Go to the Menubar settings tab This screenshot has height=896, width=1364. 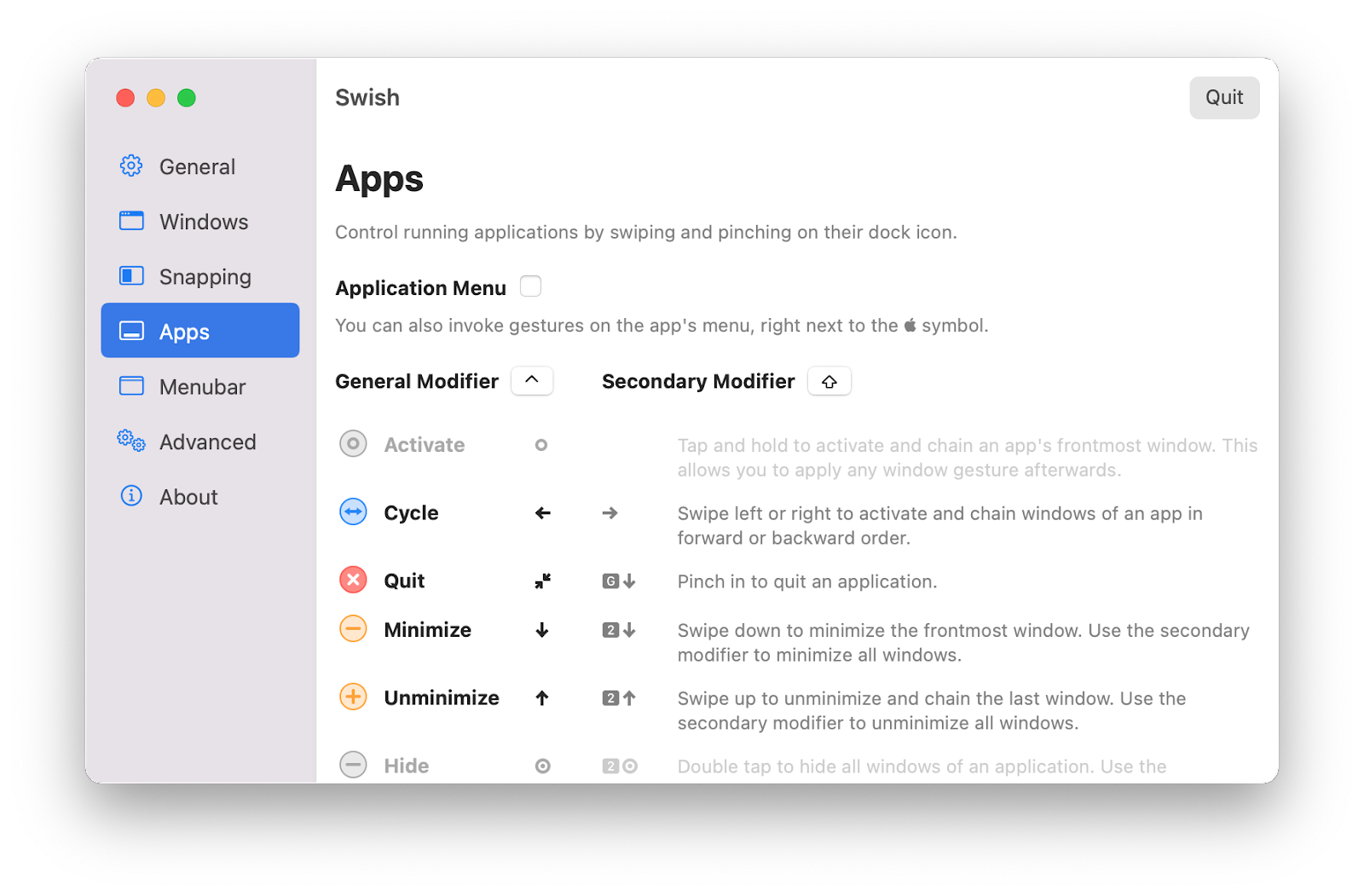coord(200,386)
